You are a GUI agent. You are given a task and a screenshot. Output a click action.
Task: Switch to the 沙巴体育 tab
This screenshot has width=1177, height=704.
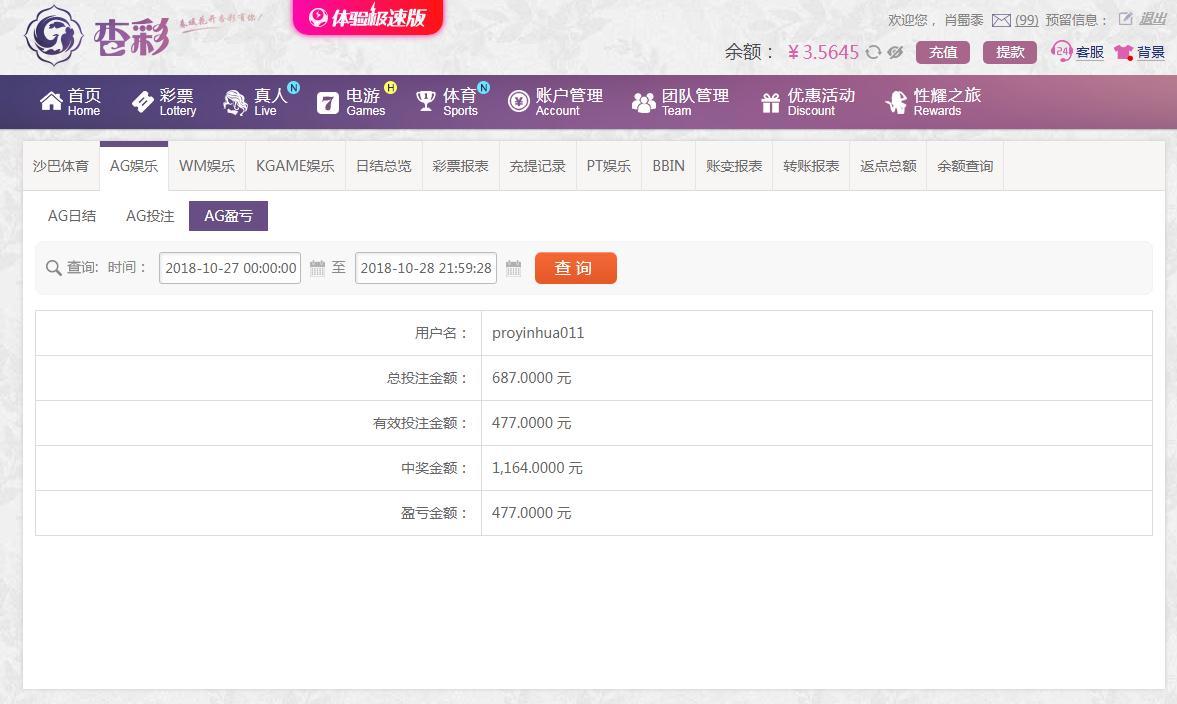point(61,166)
